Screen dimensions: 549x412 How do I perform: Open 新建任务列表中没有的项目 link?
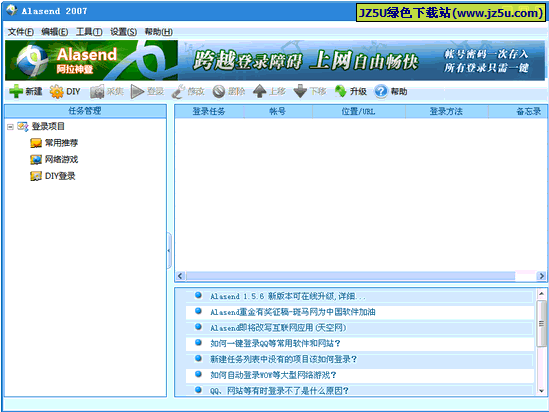(x=283, y=359)
